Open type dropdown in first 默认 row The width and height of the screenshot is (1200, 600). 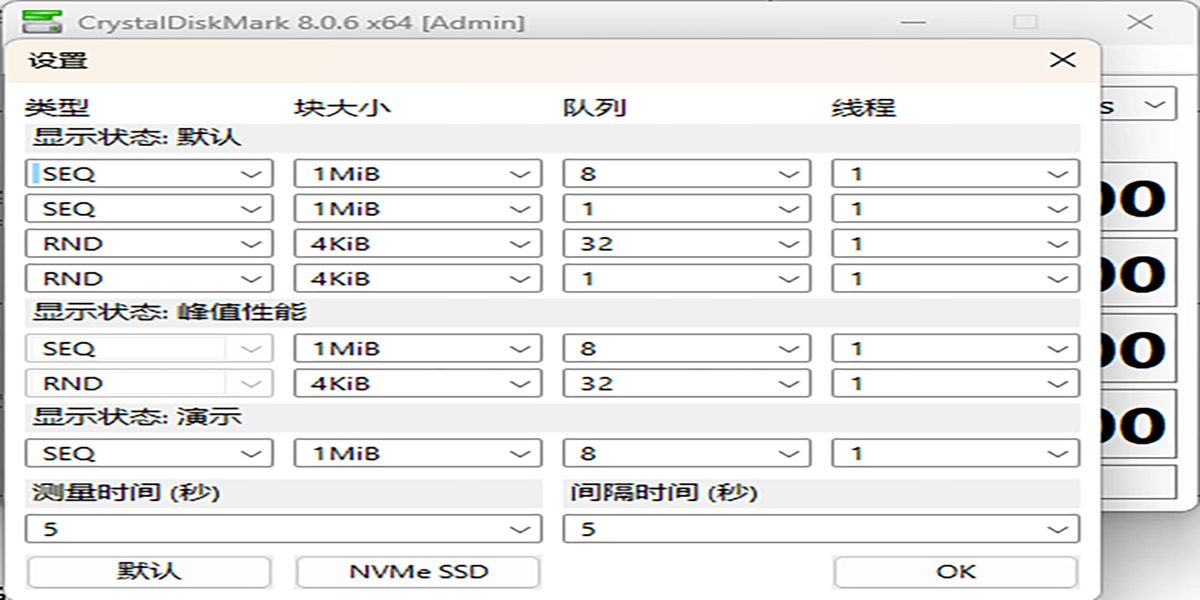(149, 174)
